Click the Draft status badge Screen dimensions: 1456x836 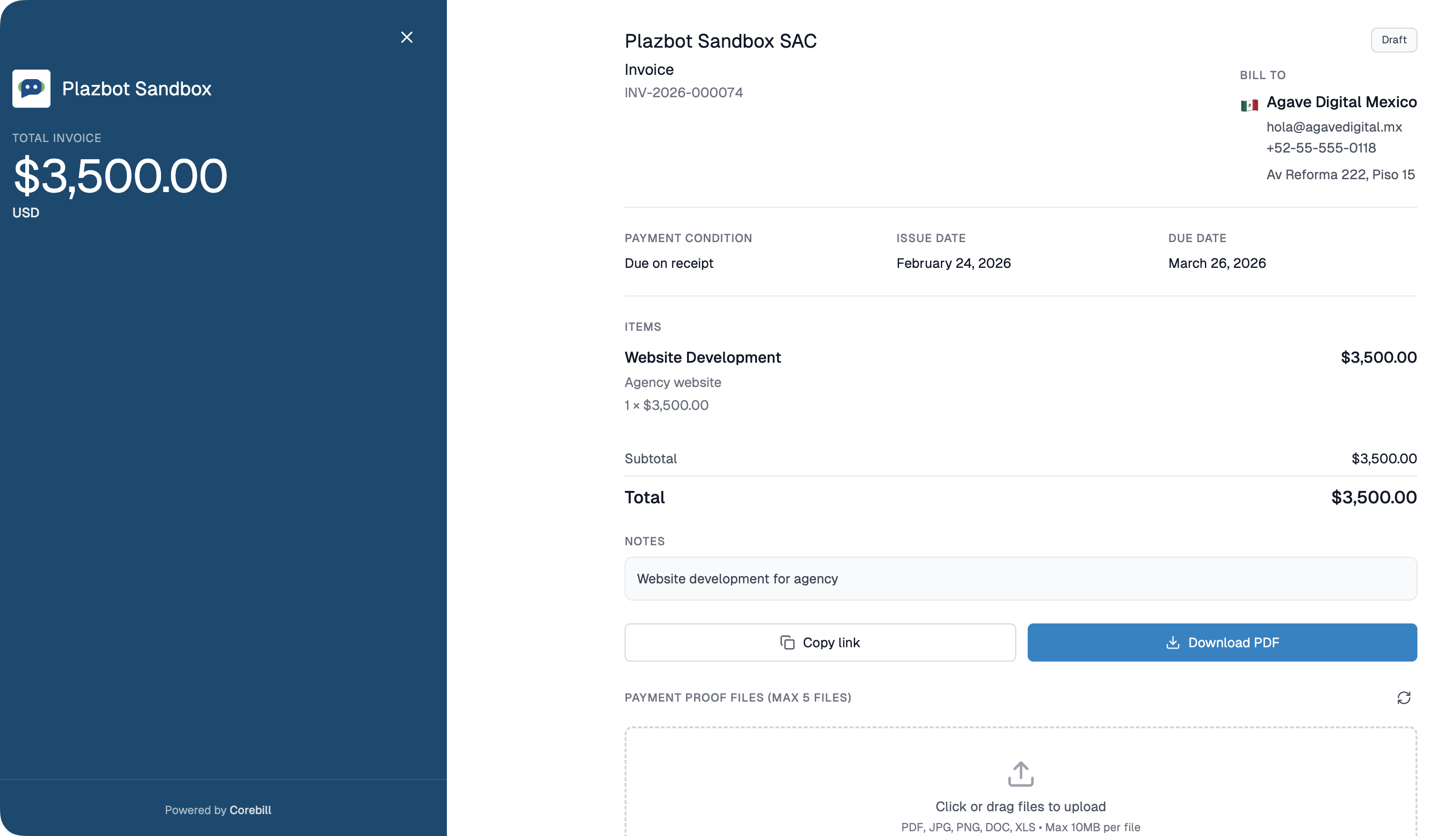pyautogui.click(x=1394, y=40)
